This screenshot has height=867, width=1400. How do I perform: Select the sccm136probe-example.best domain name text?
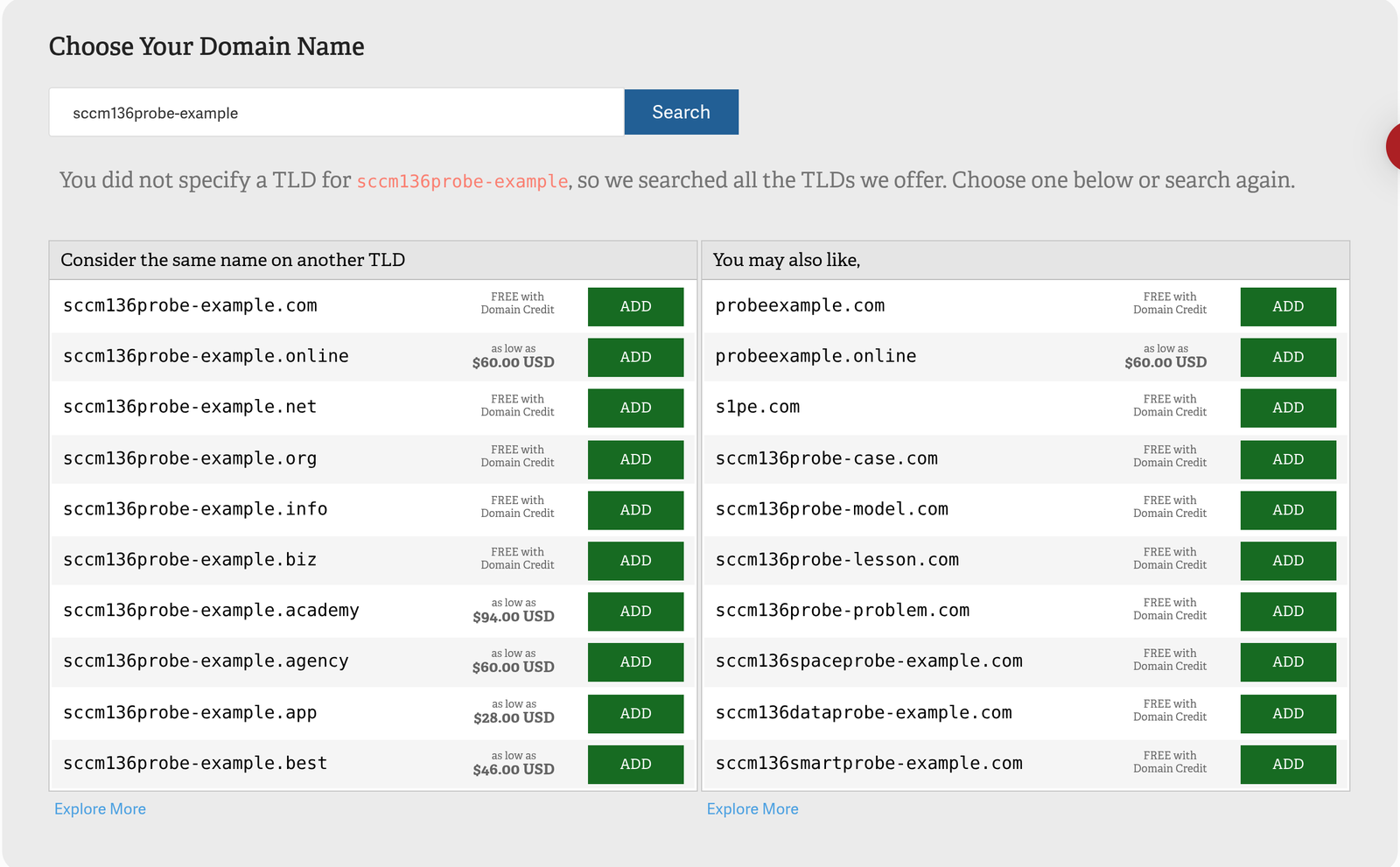pyautogui.click(x=195, y=765)
